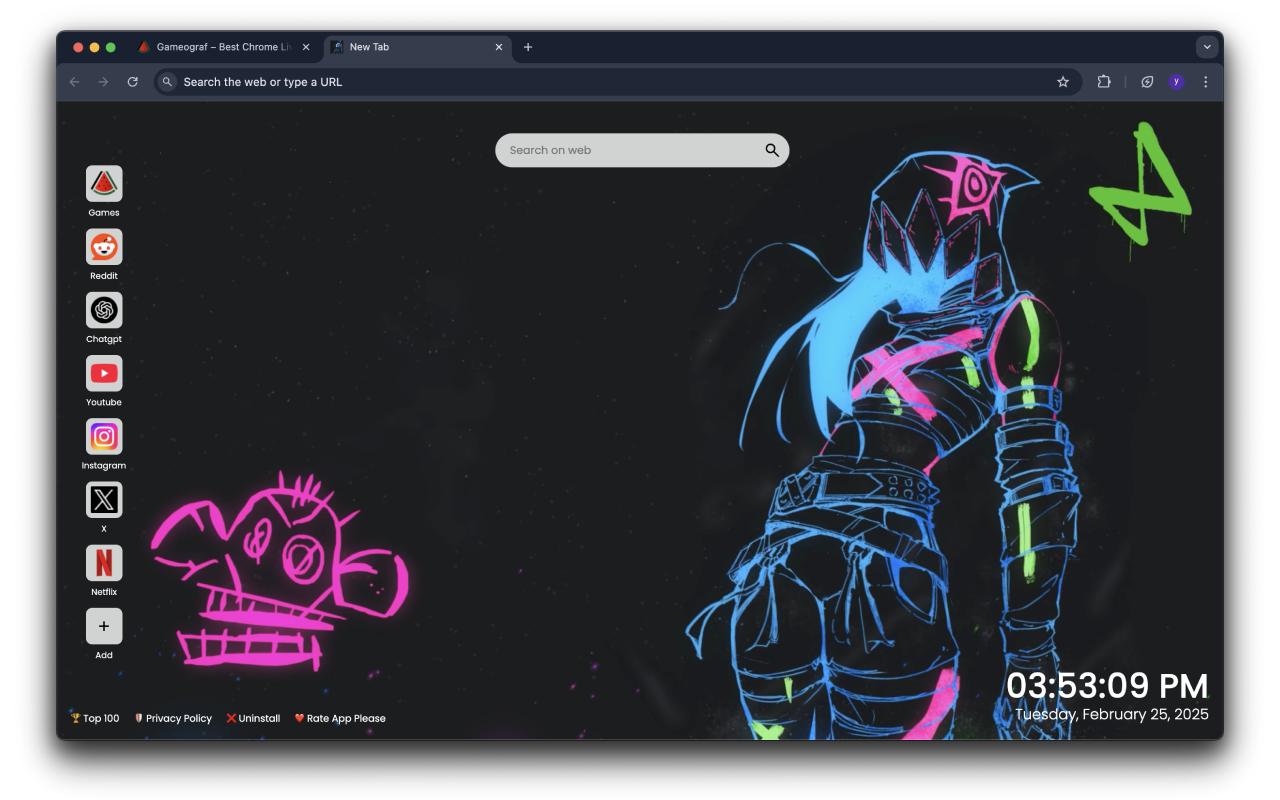Click the Uninstall link
The height and width of the screenshot is (800, 1280).
click(x=253, y=718)
